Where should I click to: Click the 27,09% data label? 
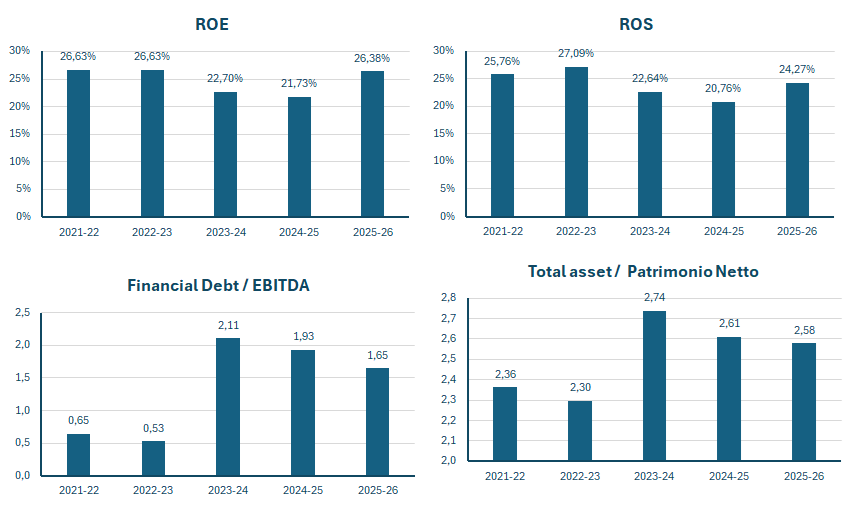[576, 53]
